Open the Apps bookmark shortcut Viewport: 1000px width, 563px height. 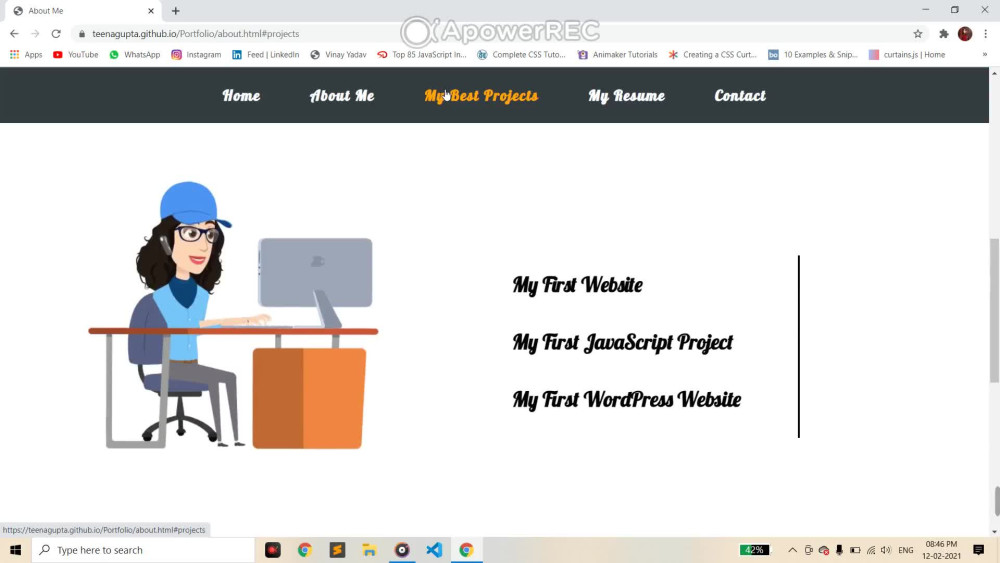[x=26, y=55]
